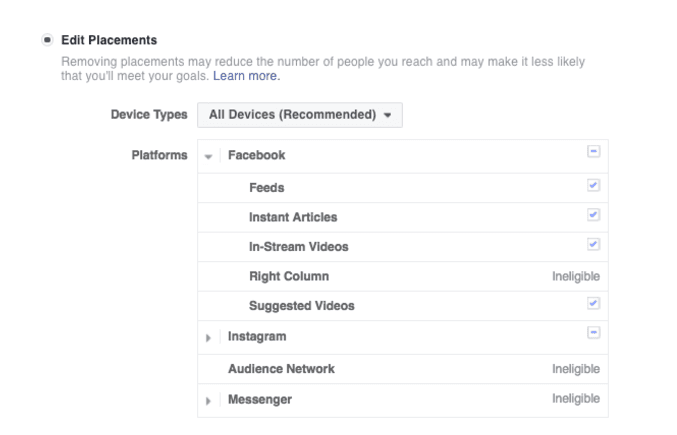The height and width of the screenshot is (435, 677).
Task: Click the Instant Articles row label
Action: click(x=292, y=217)
